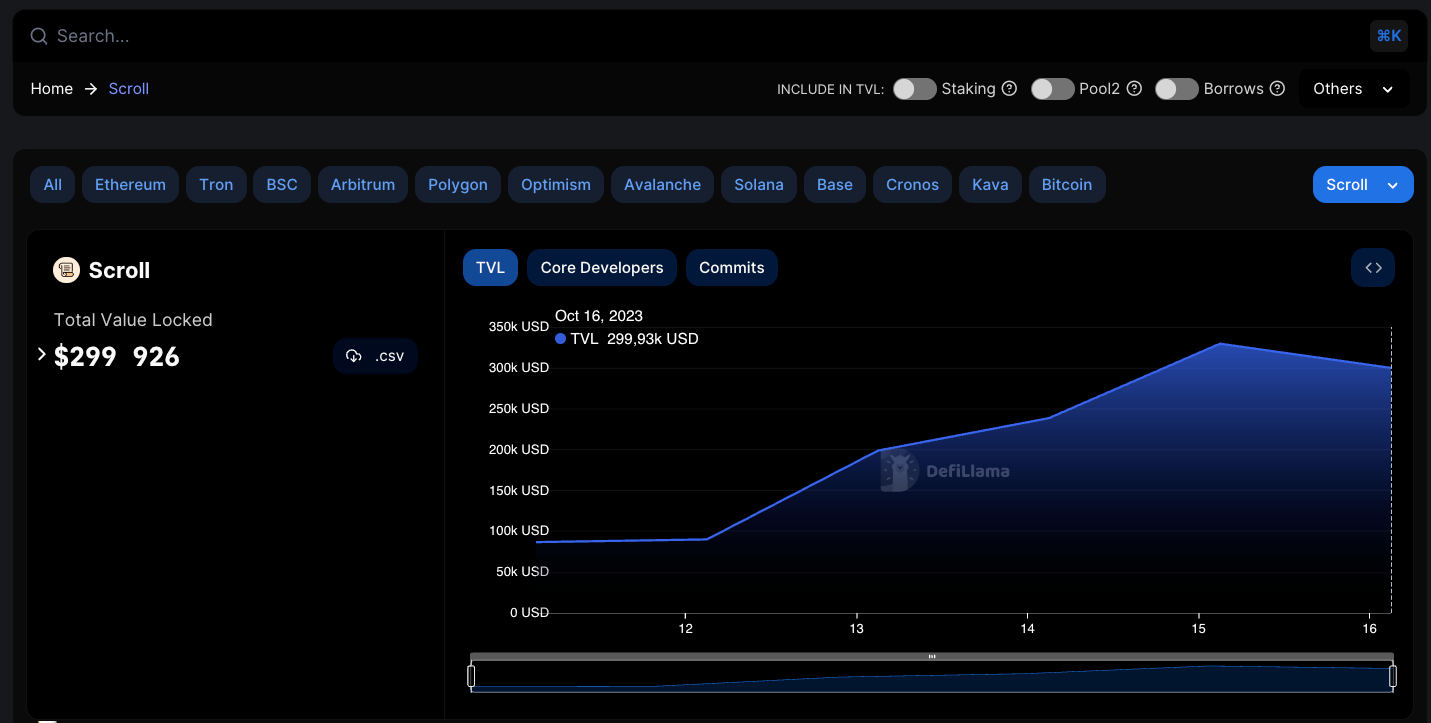
Task: Click the ⌘K shortcut badge
Action: tap(1389, 36)
